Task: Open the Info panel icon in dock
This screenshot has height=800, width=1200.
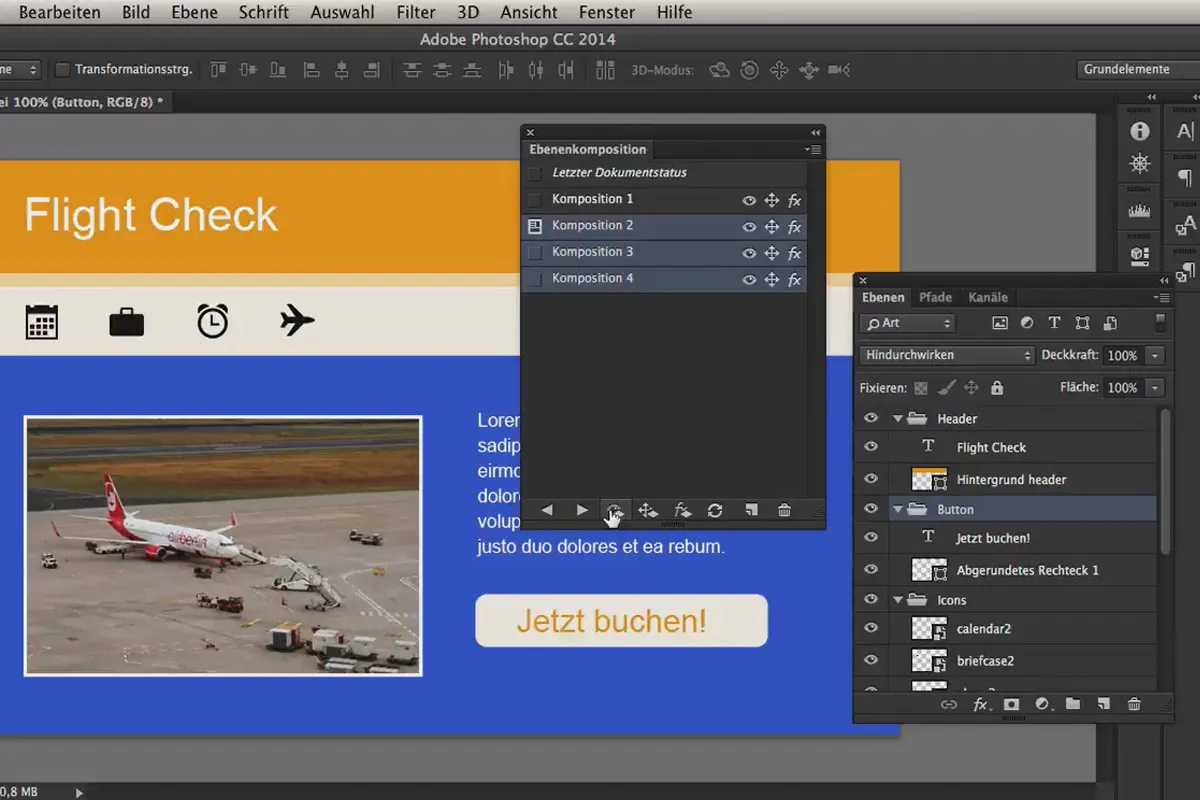Action: click(1139, 131)
